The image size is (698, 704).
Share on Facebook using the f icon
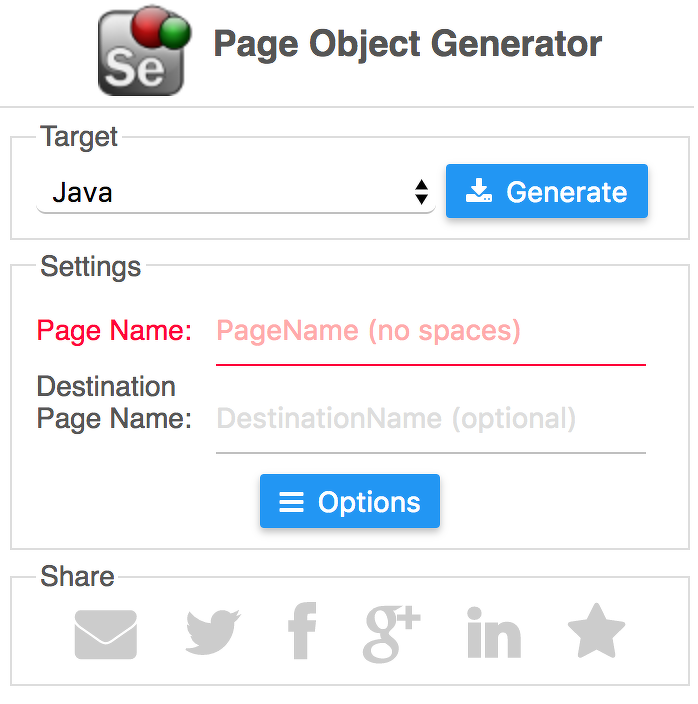301,634
